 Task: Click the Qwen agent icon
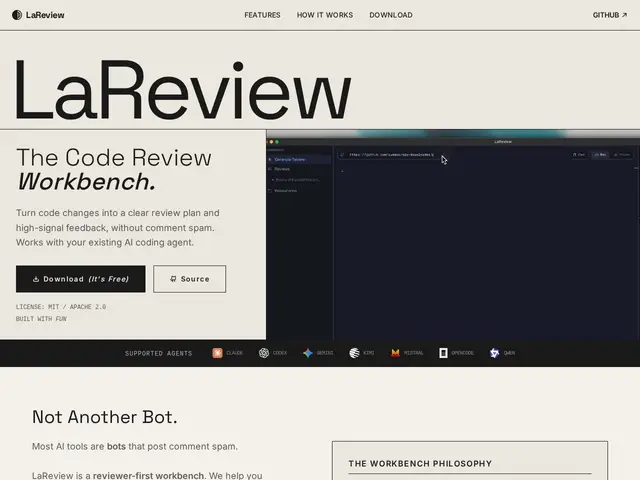point(494,353)
